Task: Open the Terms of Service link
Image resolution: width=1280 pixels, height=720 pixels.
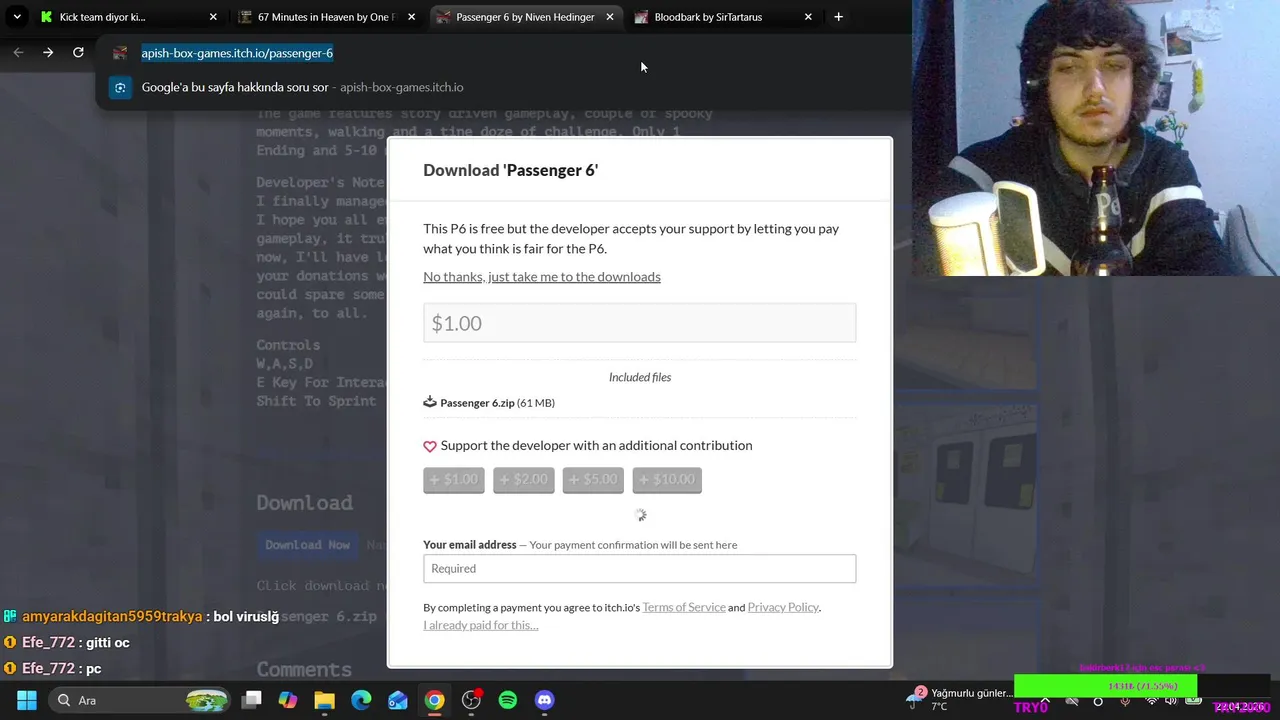Action: click(x=684, y=607)
